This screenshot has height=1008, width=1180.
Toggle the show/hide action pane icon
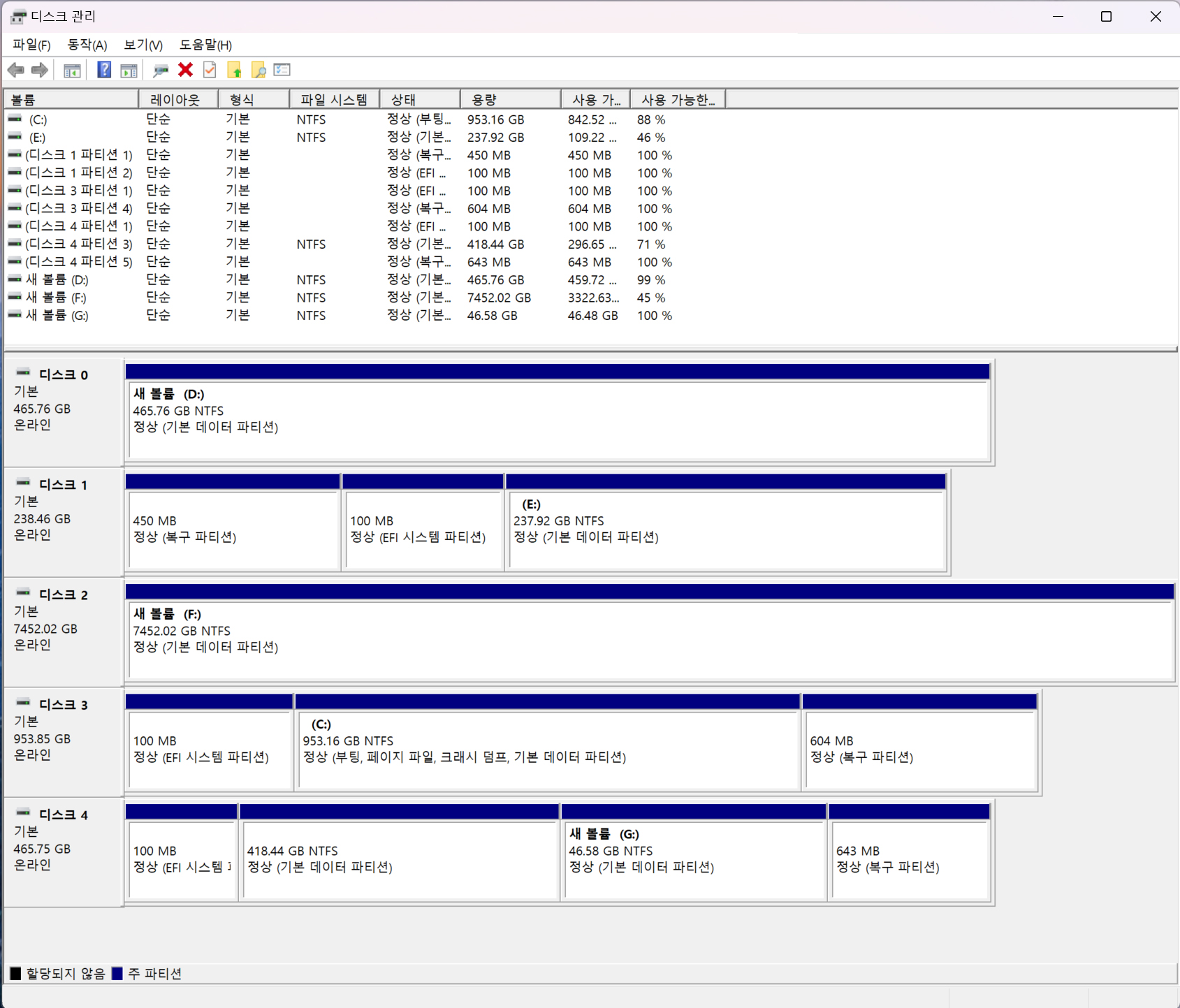pyautogui.click(x=129, y=70)
